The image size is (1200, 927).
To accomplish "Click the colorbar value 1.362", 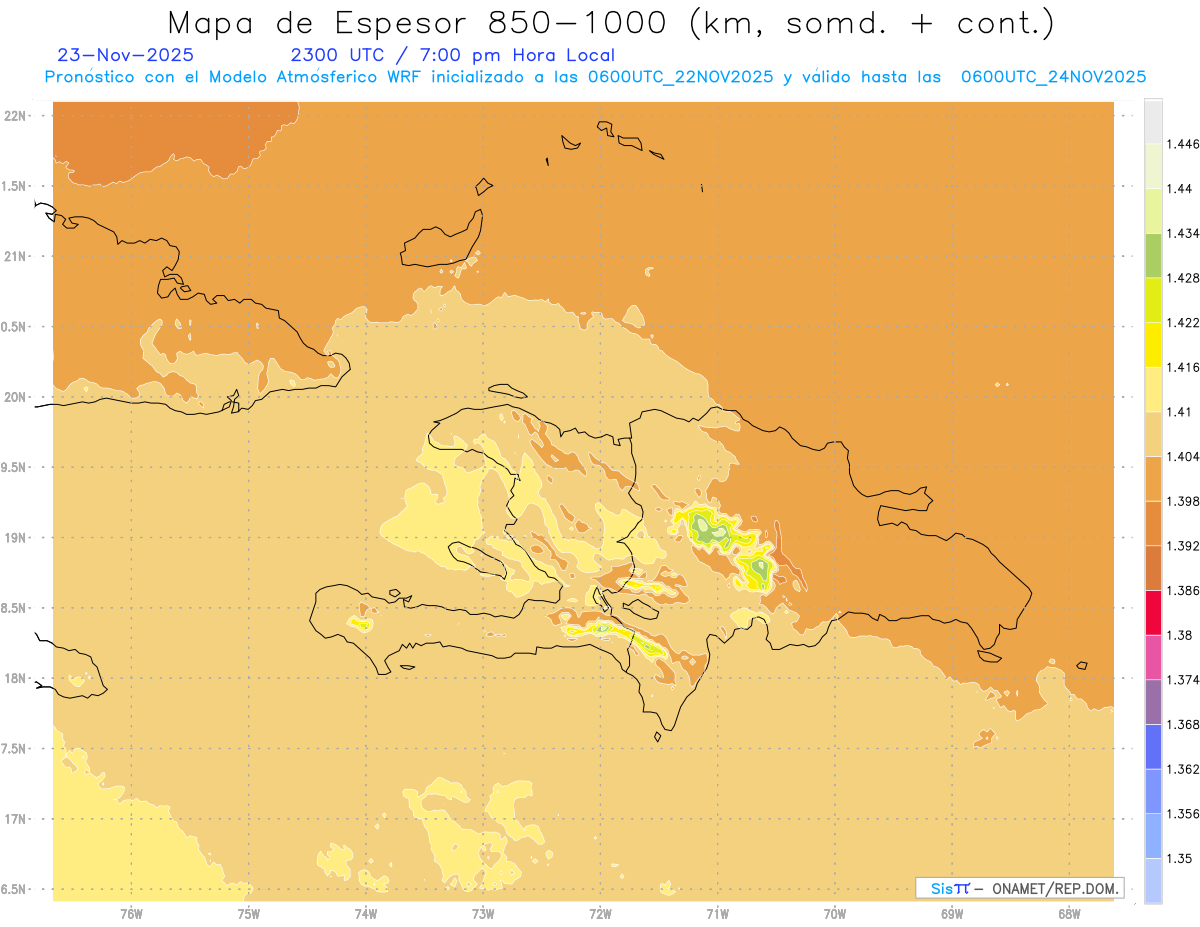I will pyautogui.click(x=1183, y=769).
